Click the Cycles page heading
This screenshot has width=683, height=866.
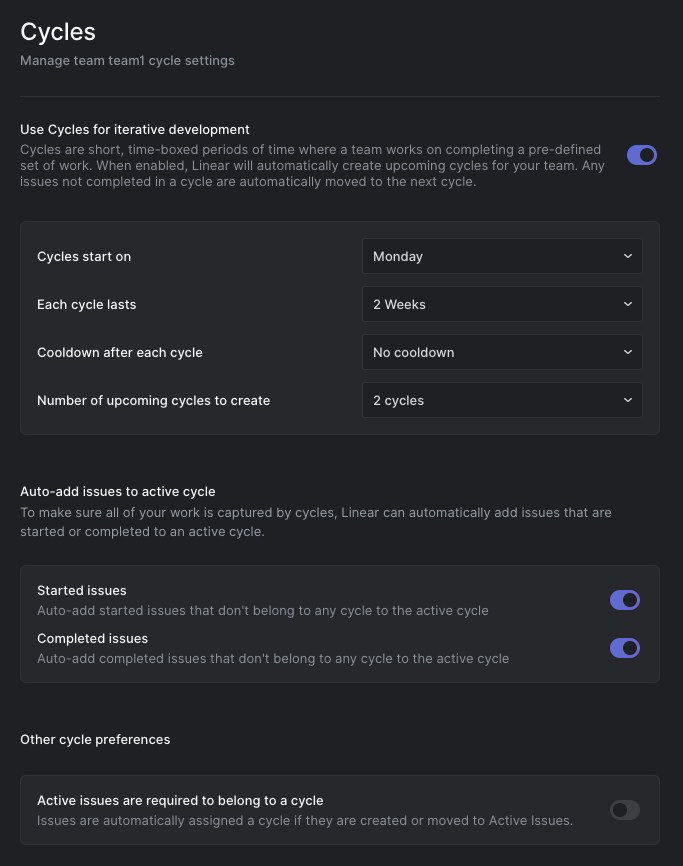click(x=58, y=32)
